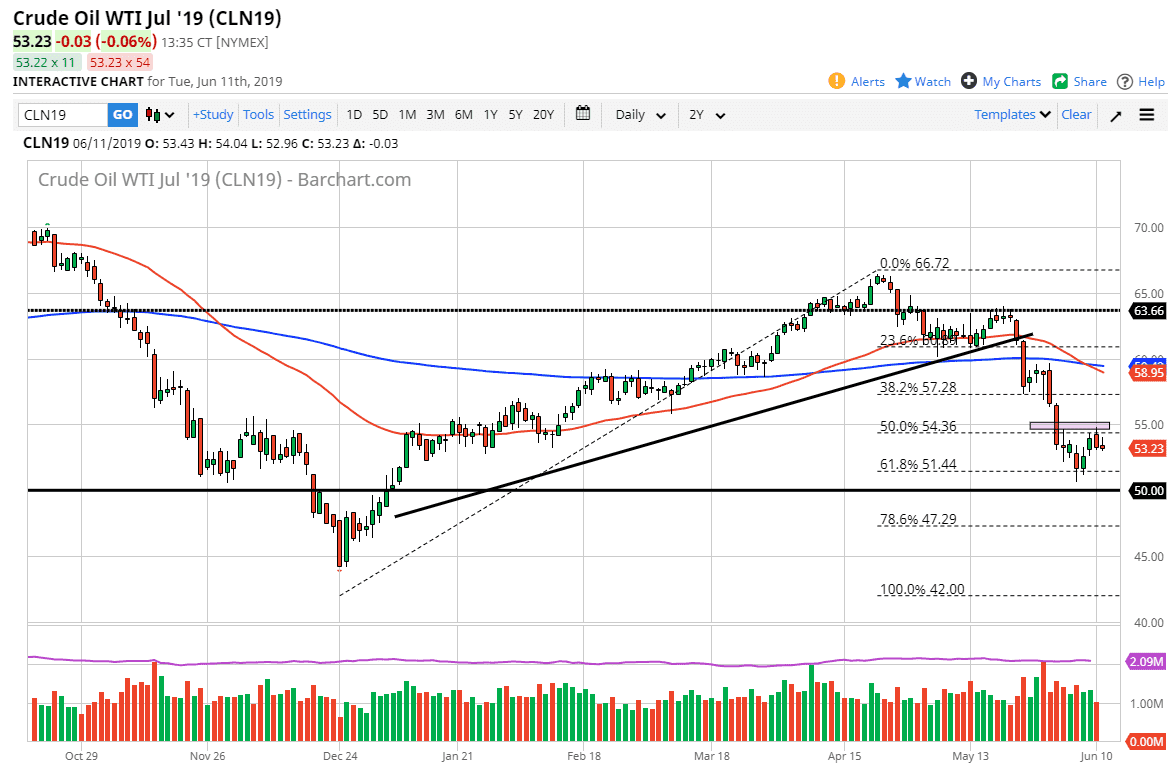The image size is (1171, 764).
Task: Open the Alerts bell icon
Action: [837, 81]
